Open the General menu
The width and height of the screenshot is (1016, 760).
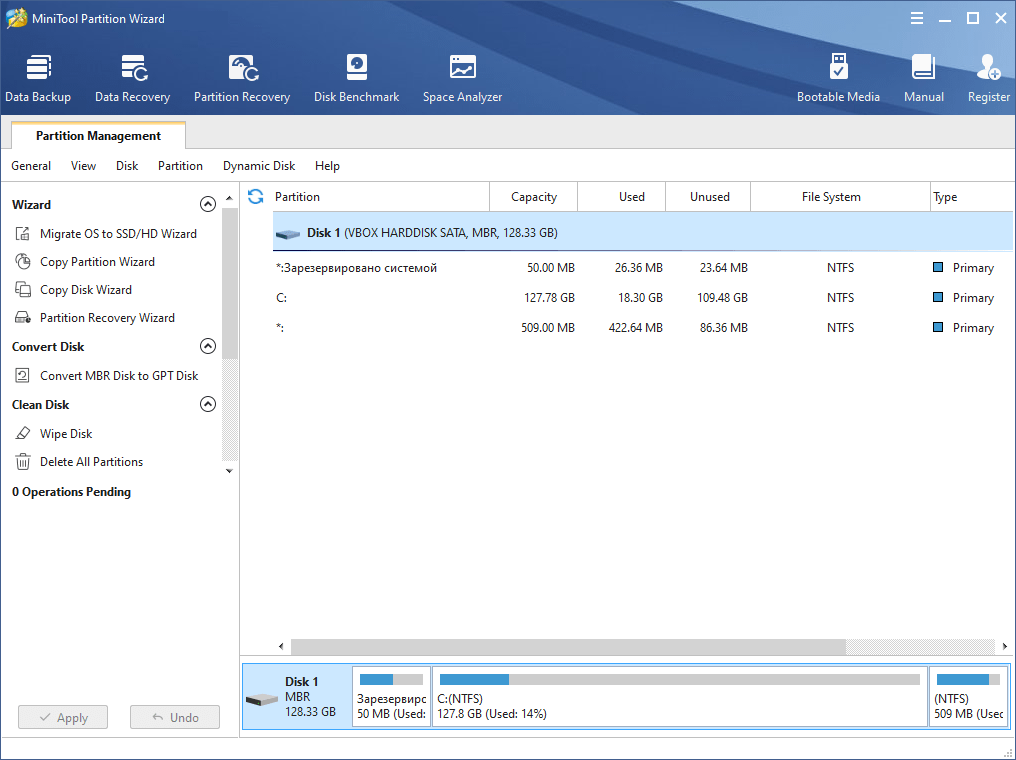(31, 166)
